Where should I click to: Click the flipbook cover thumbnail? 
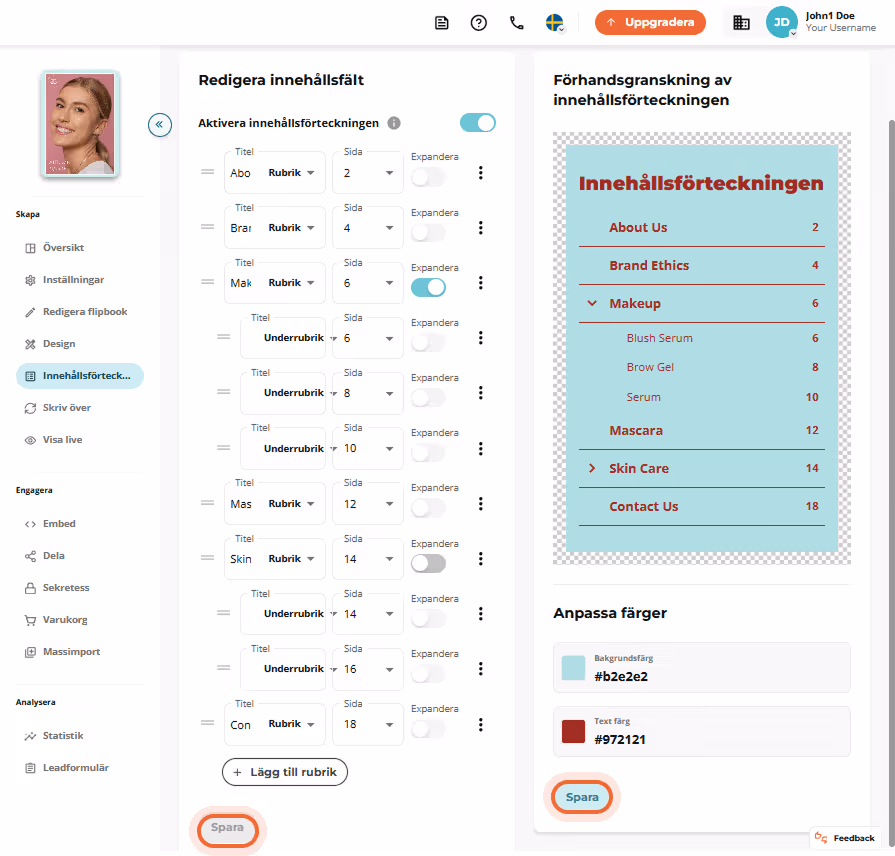click(x=80, y=124)
